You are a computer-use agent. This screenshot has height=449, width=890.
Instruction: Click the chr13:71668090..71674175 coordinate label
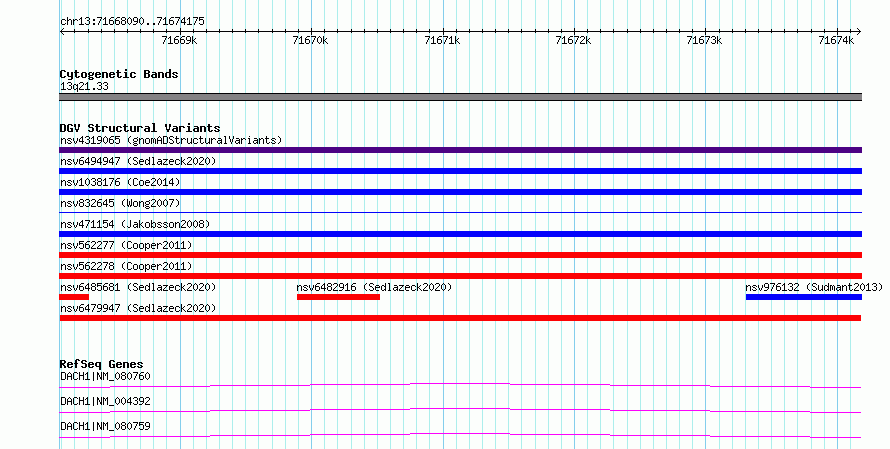click(x=132, y=22)
